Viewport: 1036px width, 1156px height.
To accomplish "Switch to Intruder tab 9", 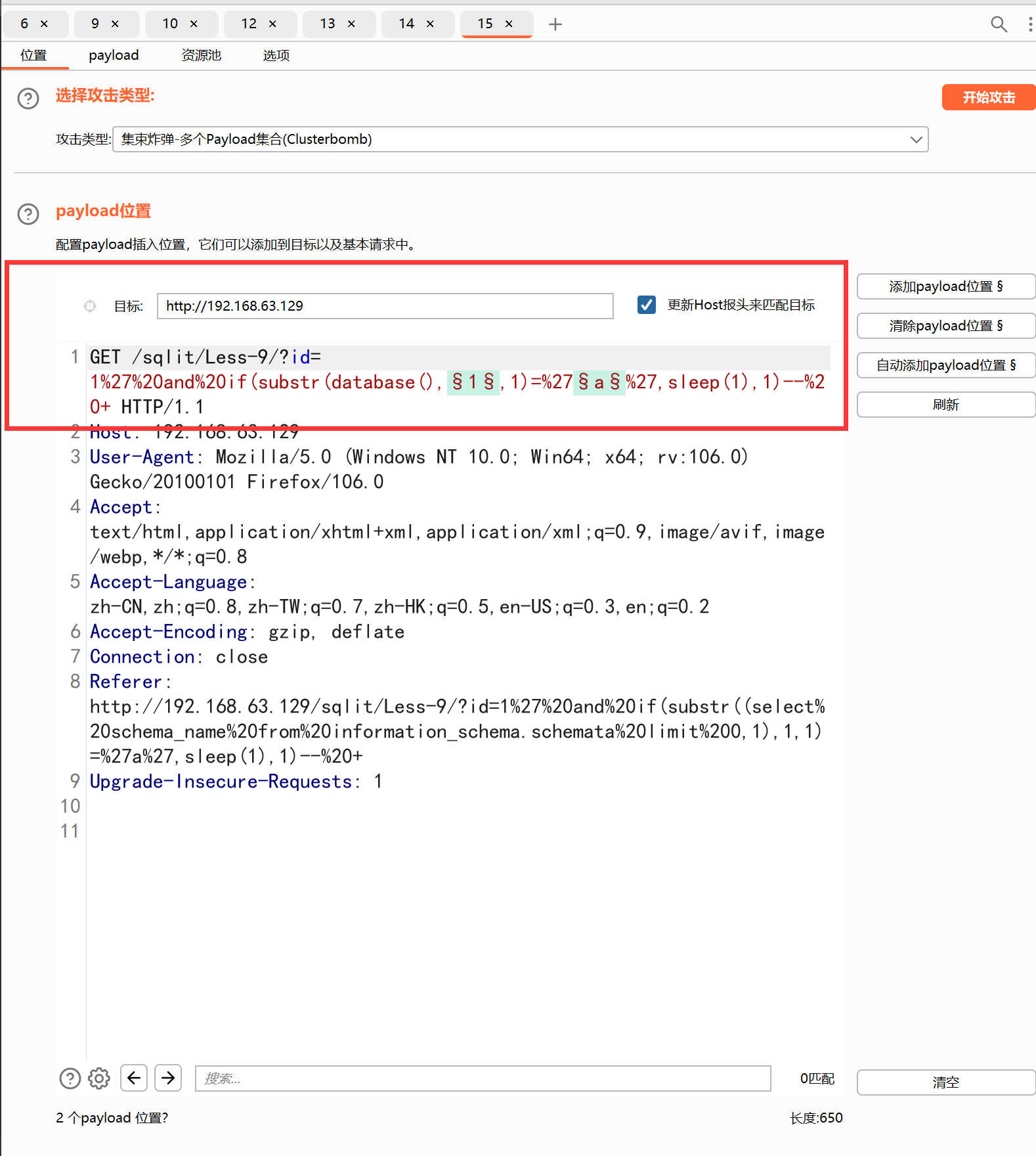I will tap(95, 24).
